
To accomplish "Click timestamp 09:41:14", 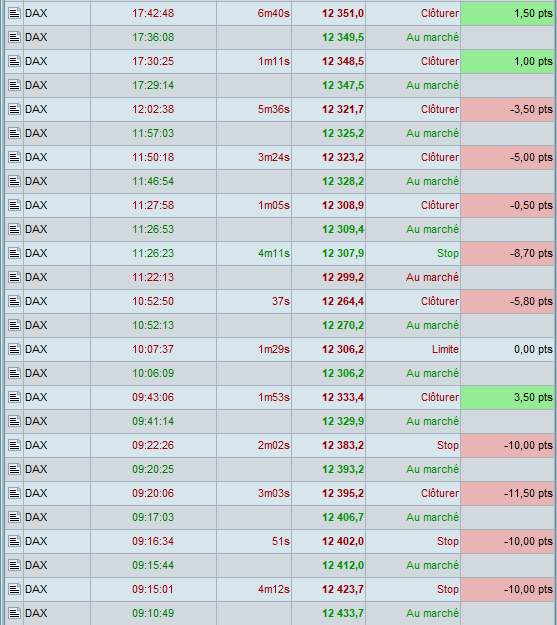I will (153, 421).
